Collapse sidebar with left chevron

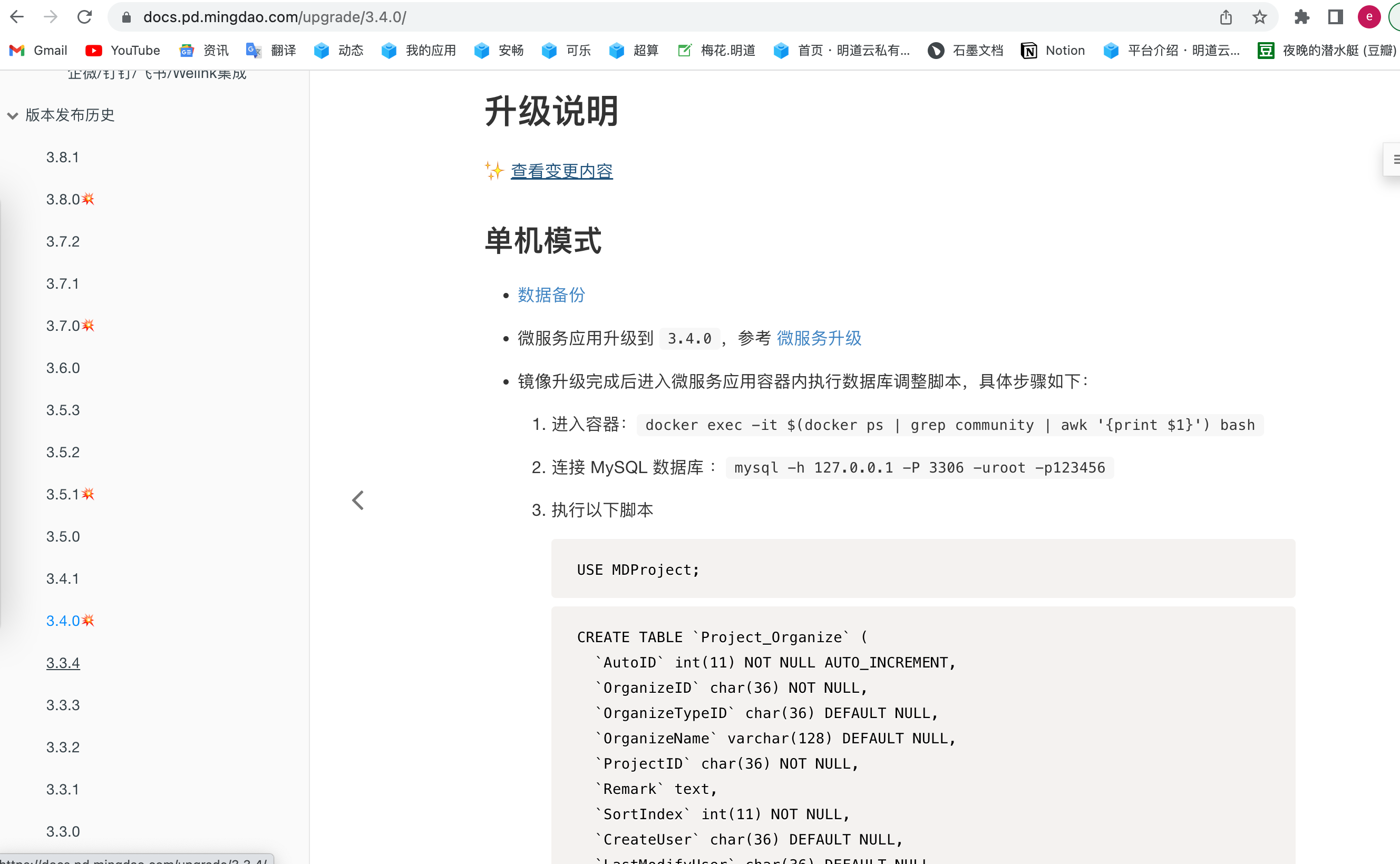[x=358, y=500]
